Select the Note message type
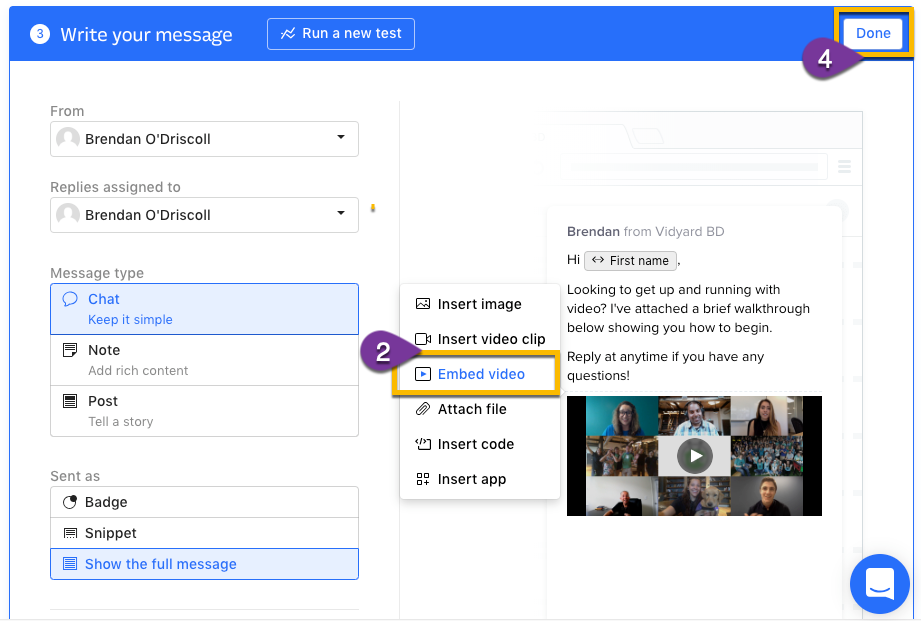 204,359
